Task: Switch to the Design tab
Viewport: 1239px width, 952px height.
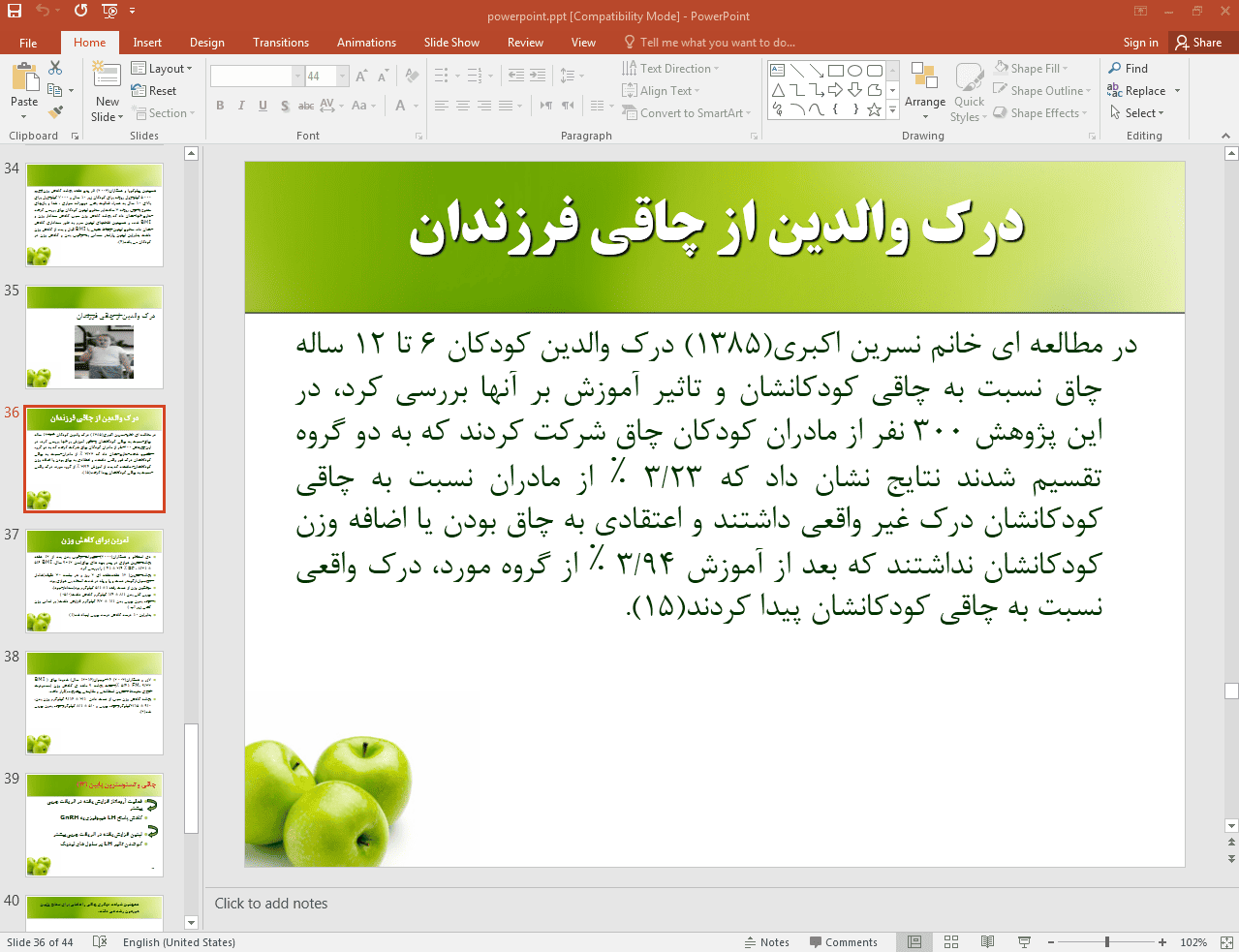Action: coord(207,43)
